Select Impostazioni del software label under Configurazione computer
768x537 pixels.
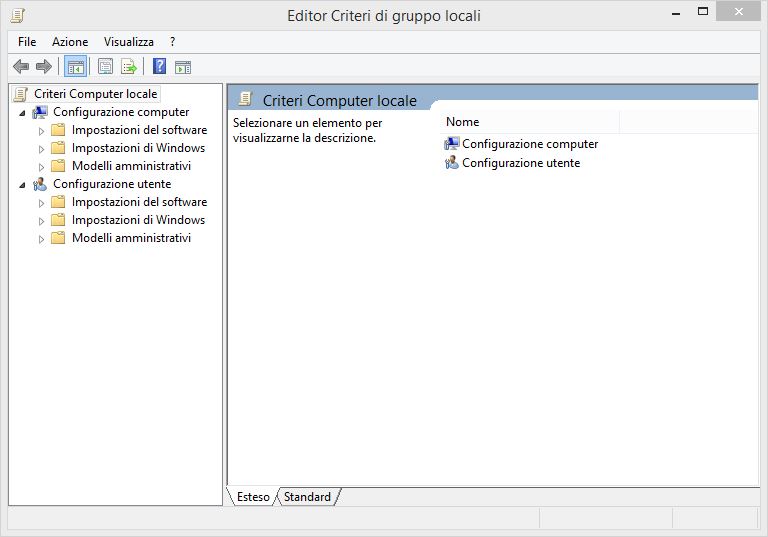point(140,130)
